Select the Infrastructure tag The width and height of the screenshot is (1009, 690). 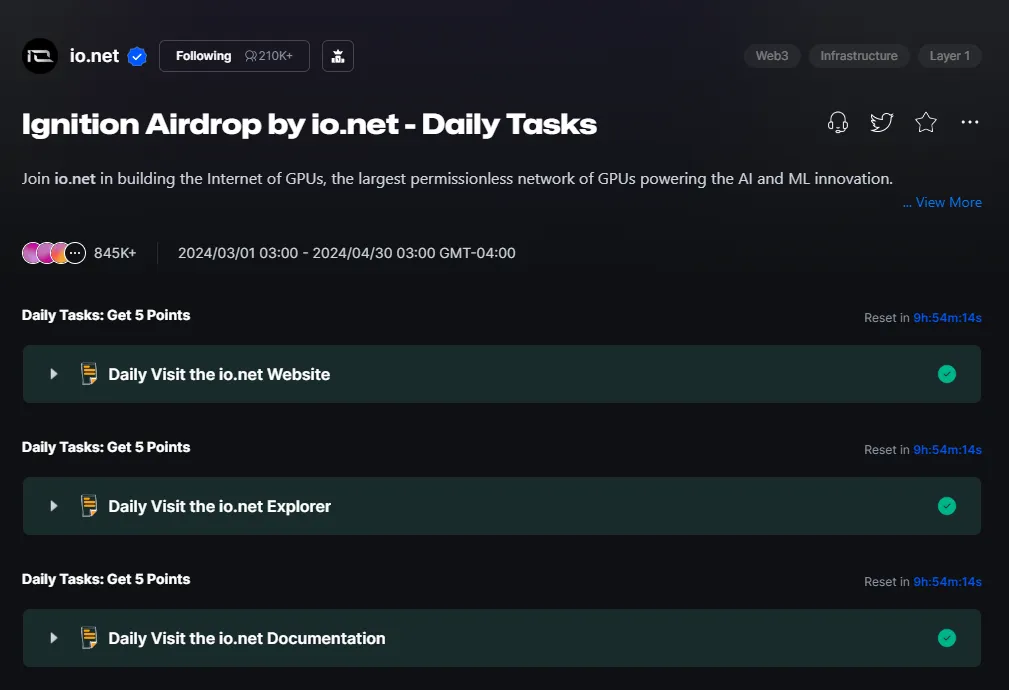click(858, 56)
